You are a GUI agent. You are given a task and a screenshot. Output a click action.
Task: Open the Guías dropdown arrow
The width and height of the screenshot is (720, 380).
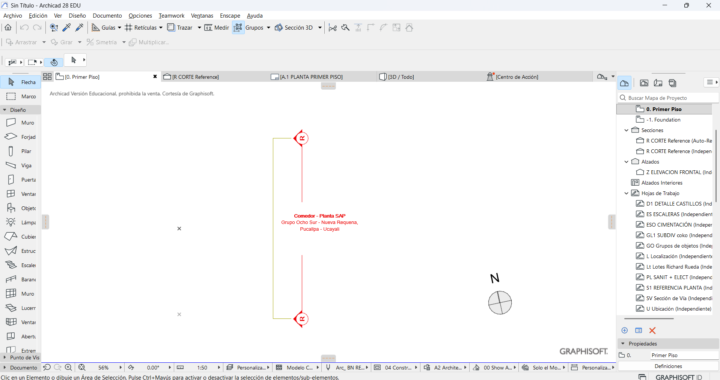pos(119,28)
